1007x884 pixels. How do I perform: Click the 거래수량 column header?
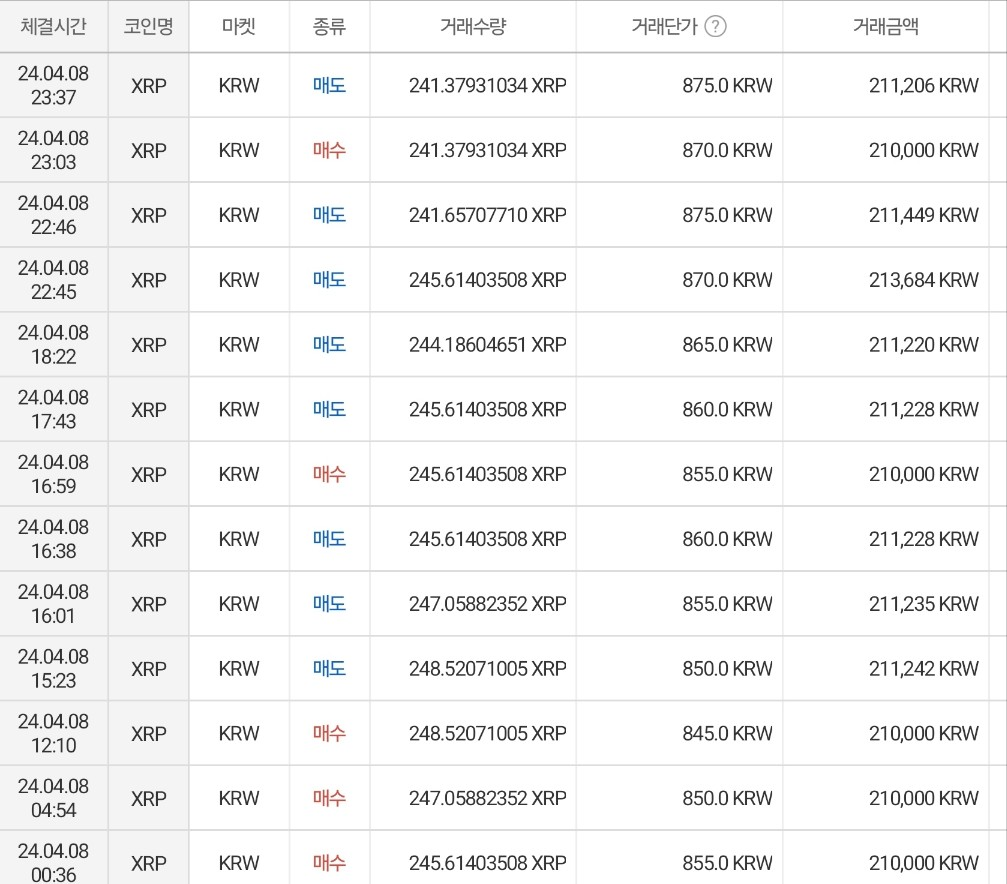[x=473, y=26]
